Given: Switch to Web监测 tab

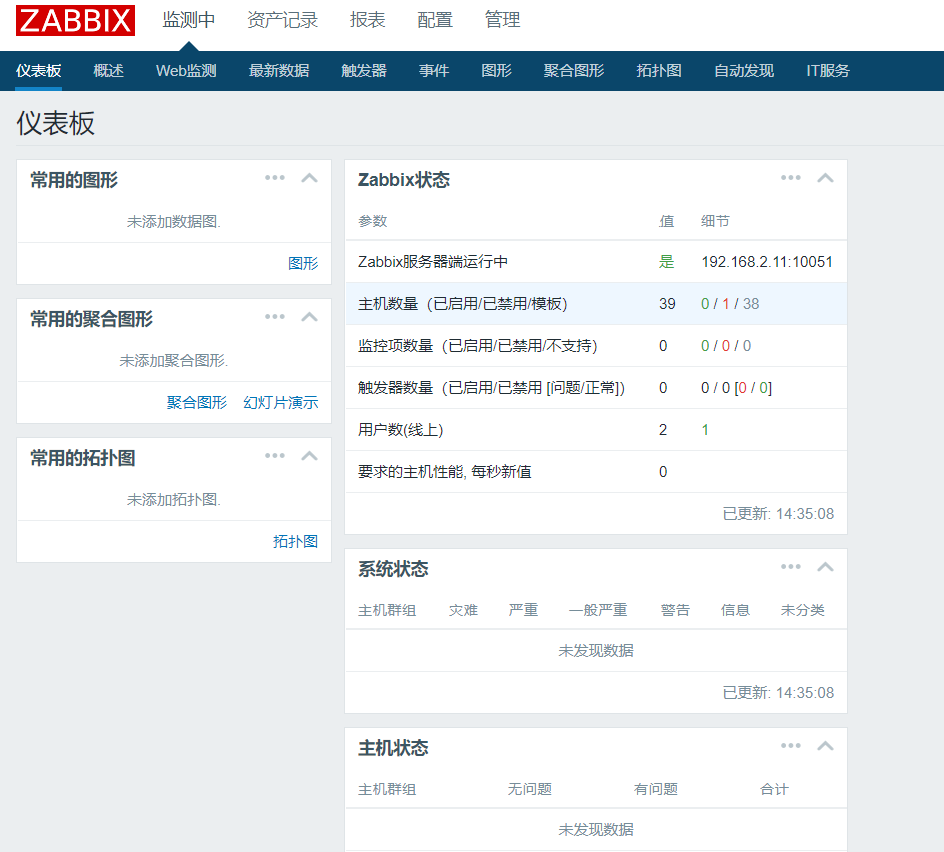Looking at the screenshot, I should [186, 70].
